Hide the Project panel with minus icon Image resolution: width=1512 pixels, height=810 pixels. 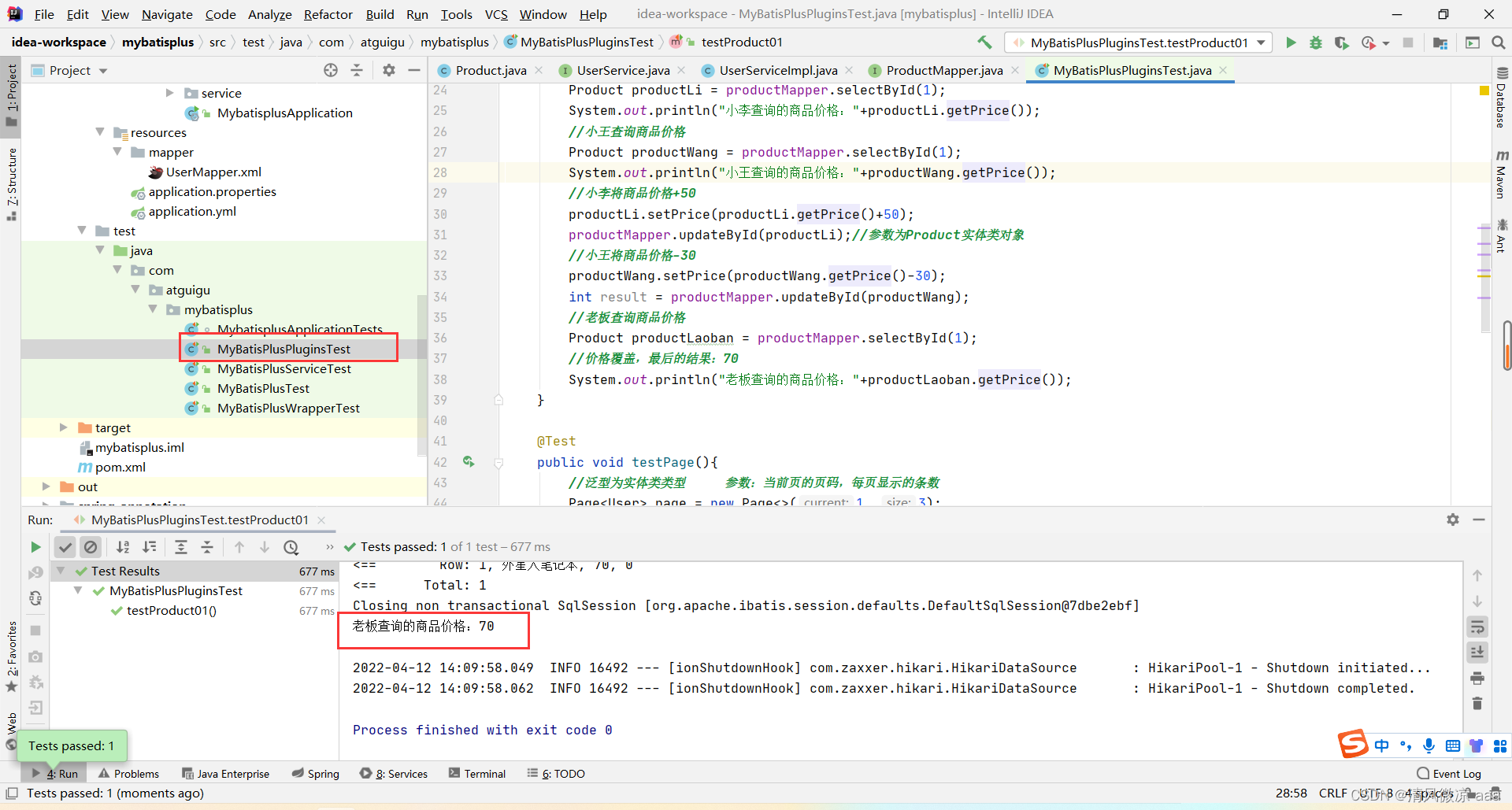(414, 70)
